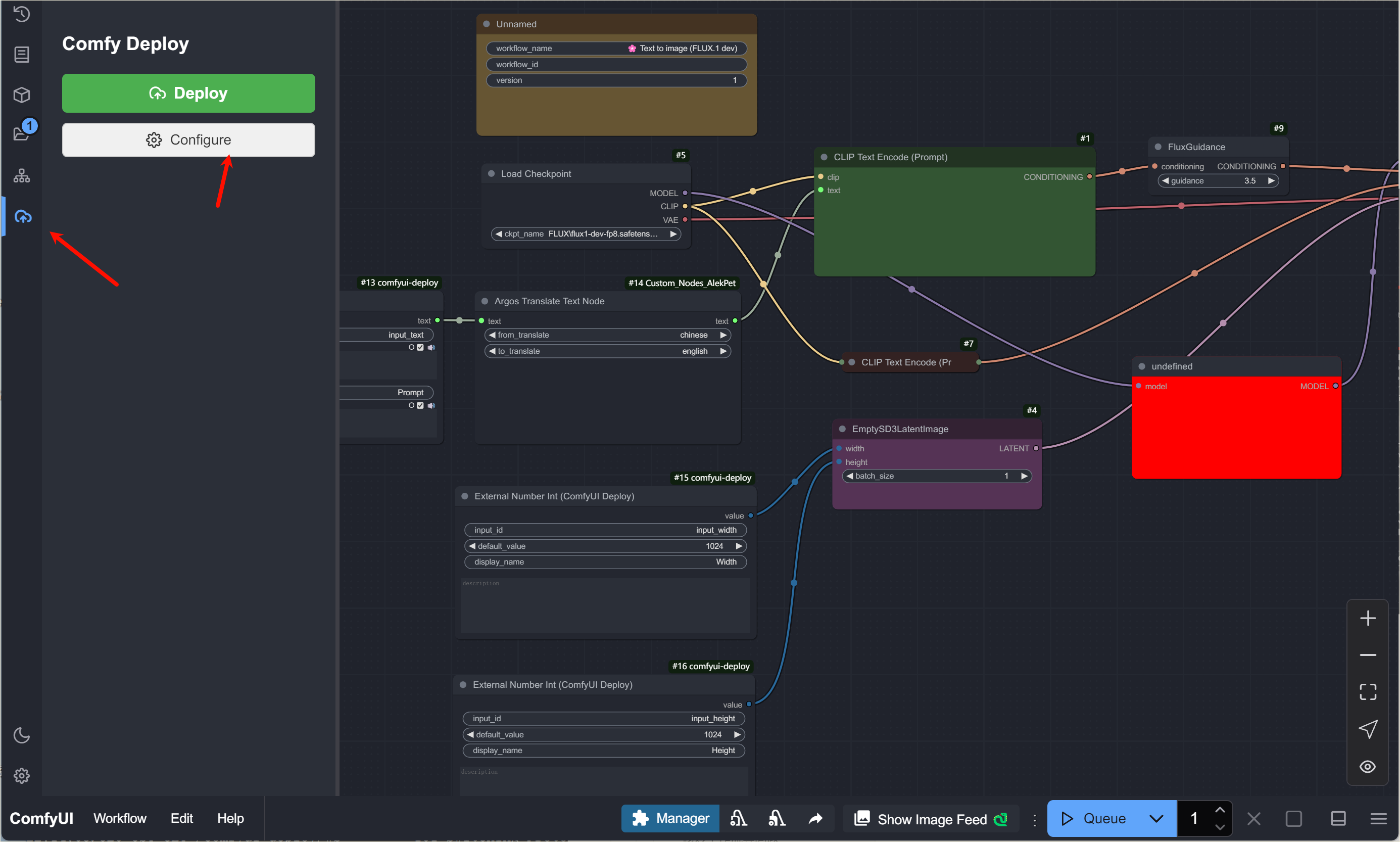Open settings gear in the sidebar

[x=22, y=776]
